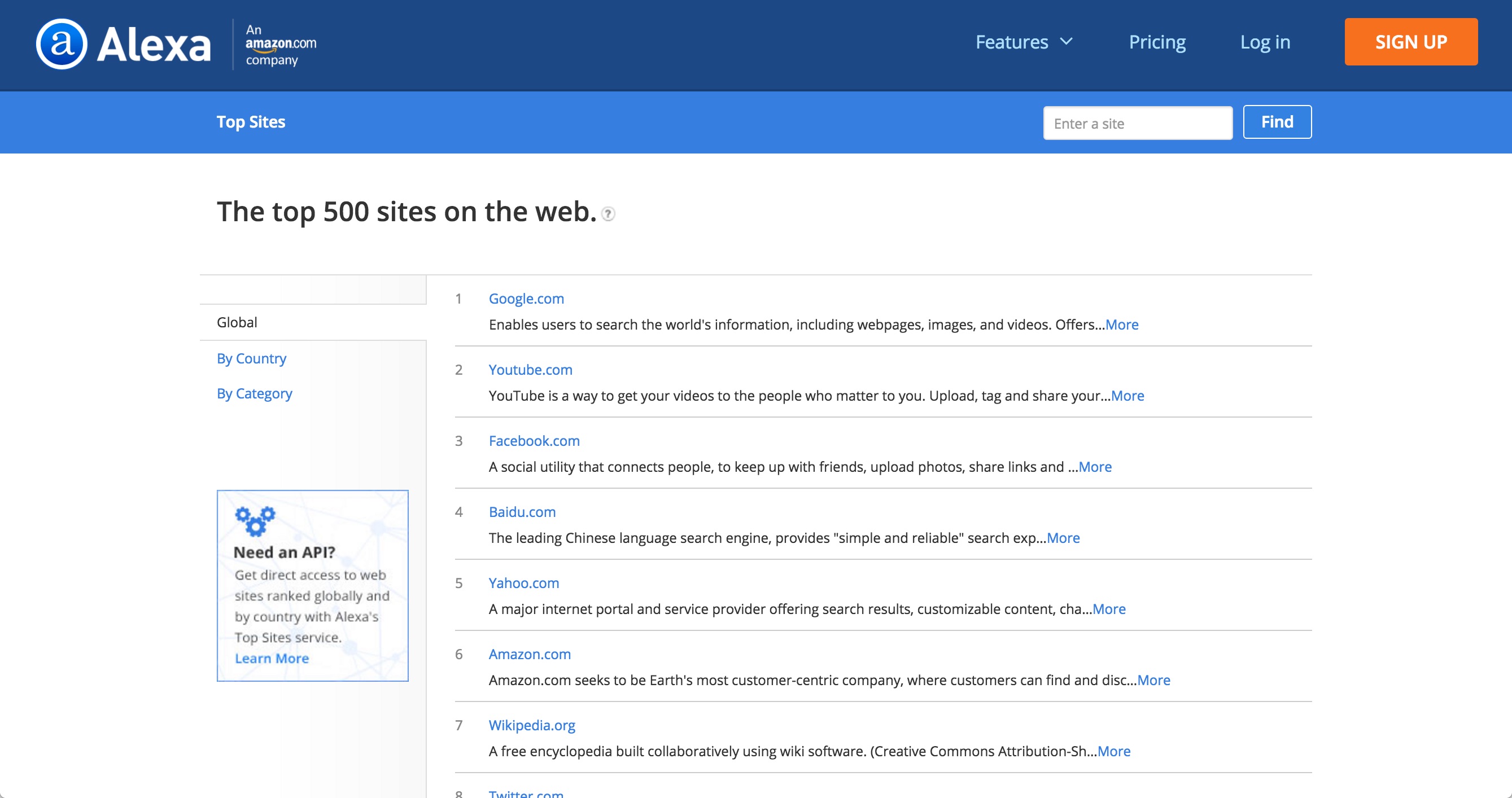The width and height of the screenshot is (1512, 798).
Task: Switch to By Country listing
Action: 251,358
